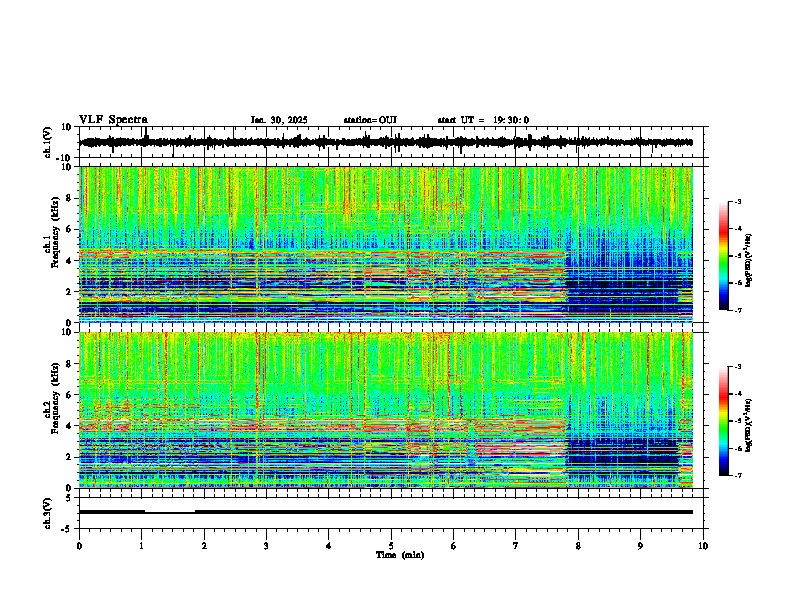The width and height of the screenshot is (792, 612).
Task: Click the thin gap segment in ch.3 trace
Action: [170, 513]
